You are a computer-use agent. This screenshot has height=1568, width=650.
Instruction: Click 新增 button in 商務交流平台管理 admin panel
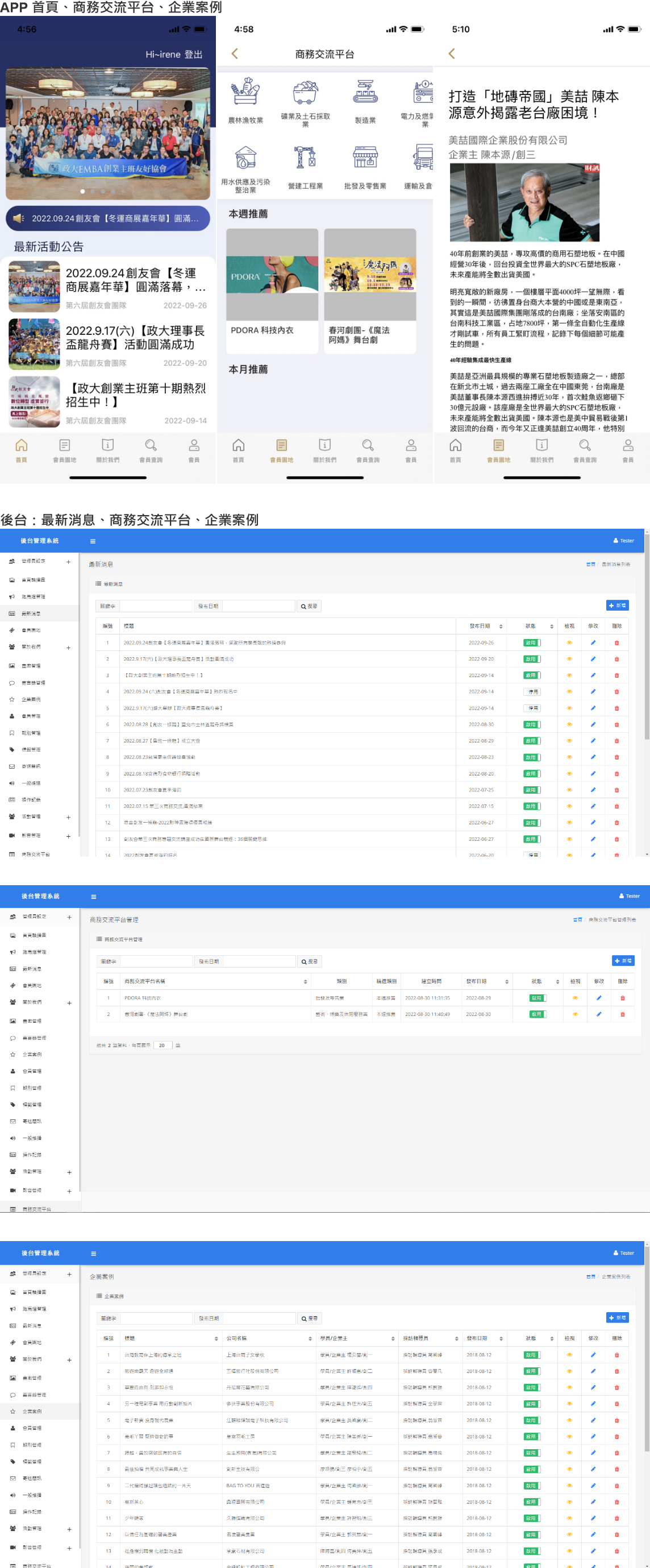pos(623,960)
